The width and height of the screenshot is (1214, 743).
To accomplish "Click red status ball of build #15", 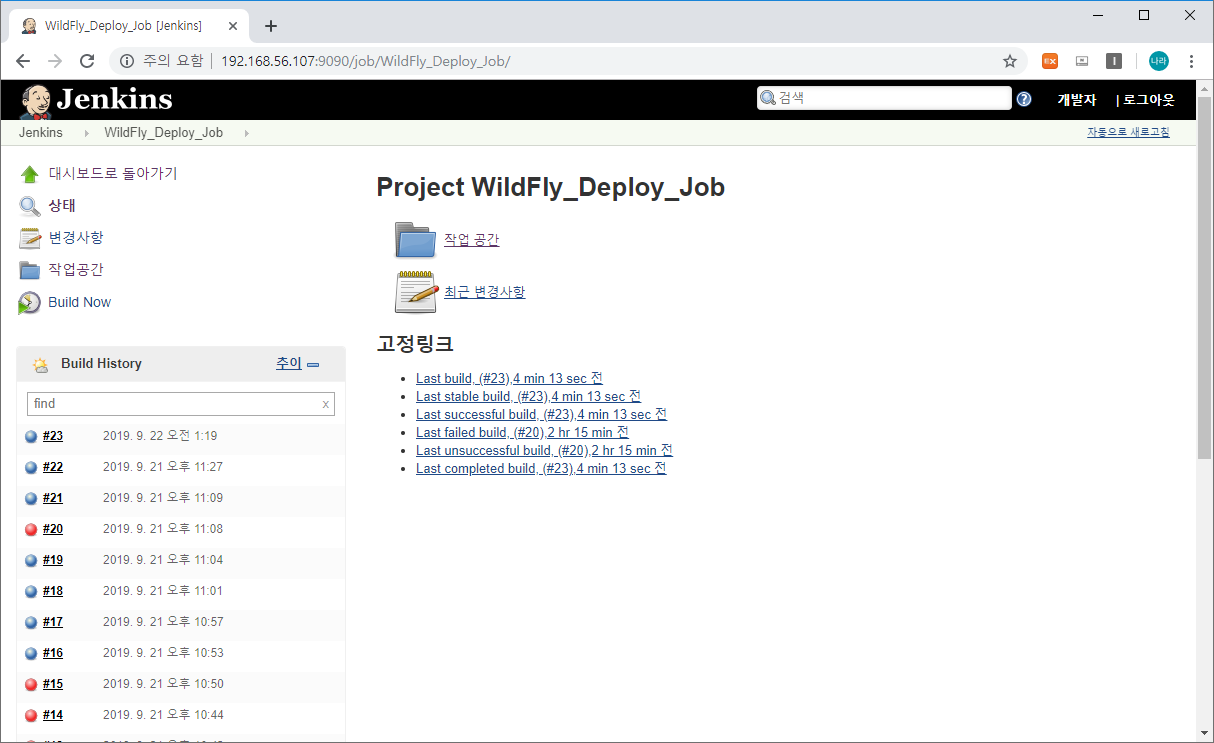I will (x=31, y=684).
